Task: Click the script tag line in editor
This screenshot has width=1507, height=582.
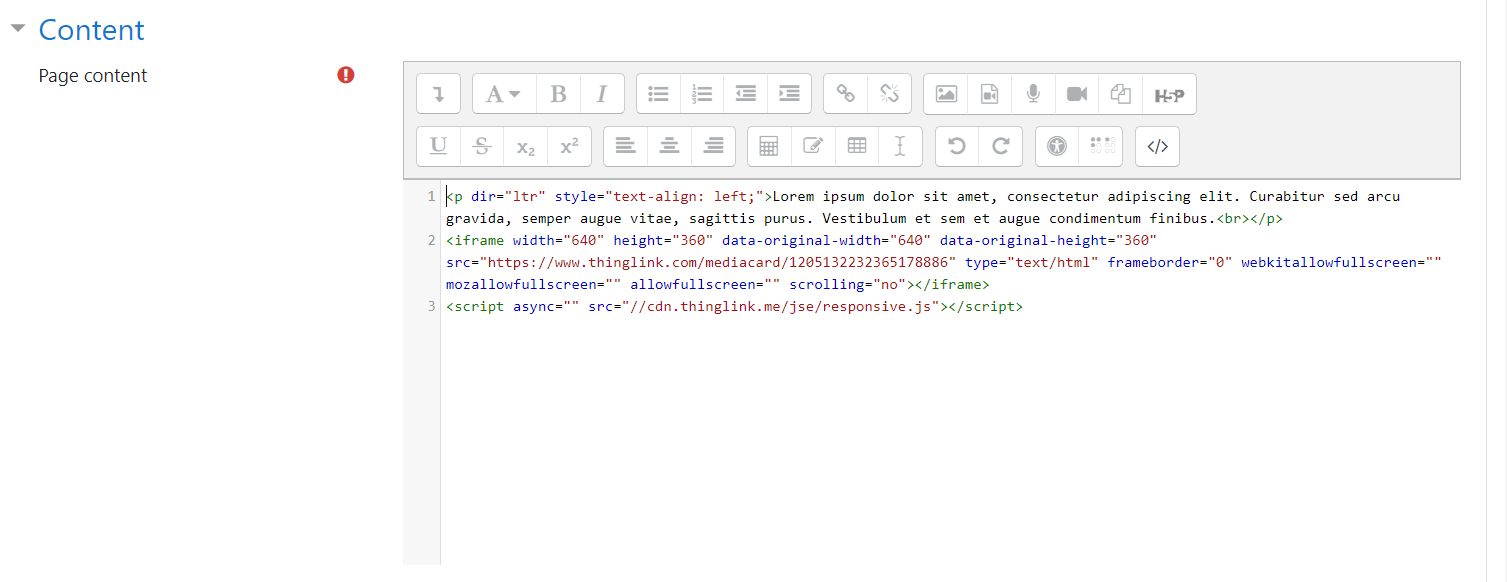Action: click(734, 307)
